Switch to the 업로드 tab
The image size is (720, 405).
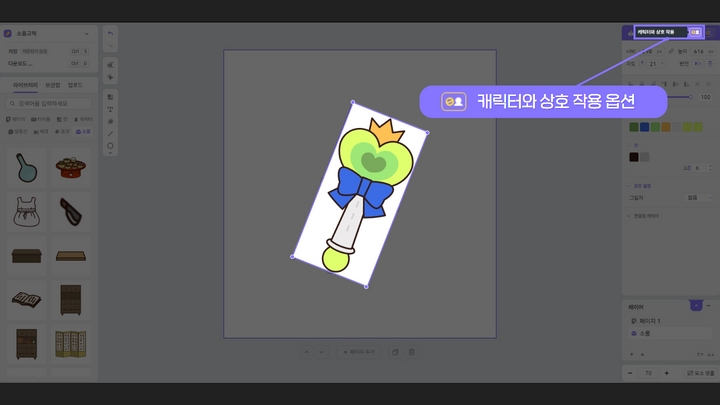pyautogui.click(x=75, y=85)
